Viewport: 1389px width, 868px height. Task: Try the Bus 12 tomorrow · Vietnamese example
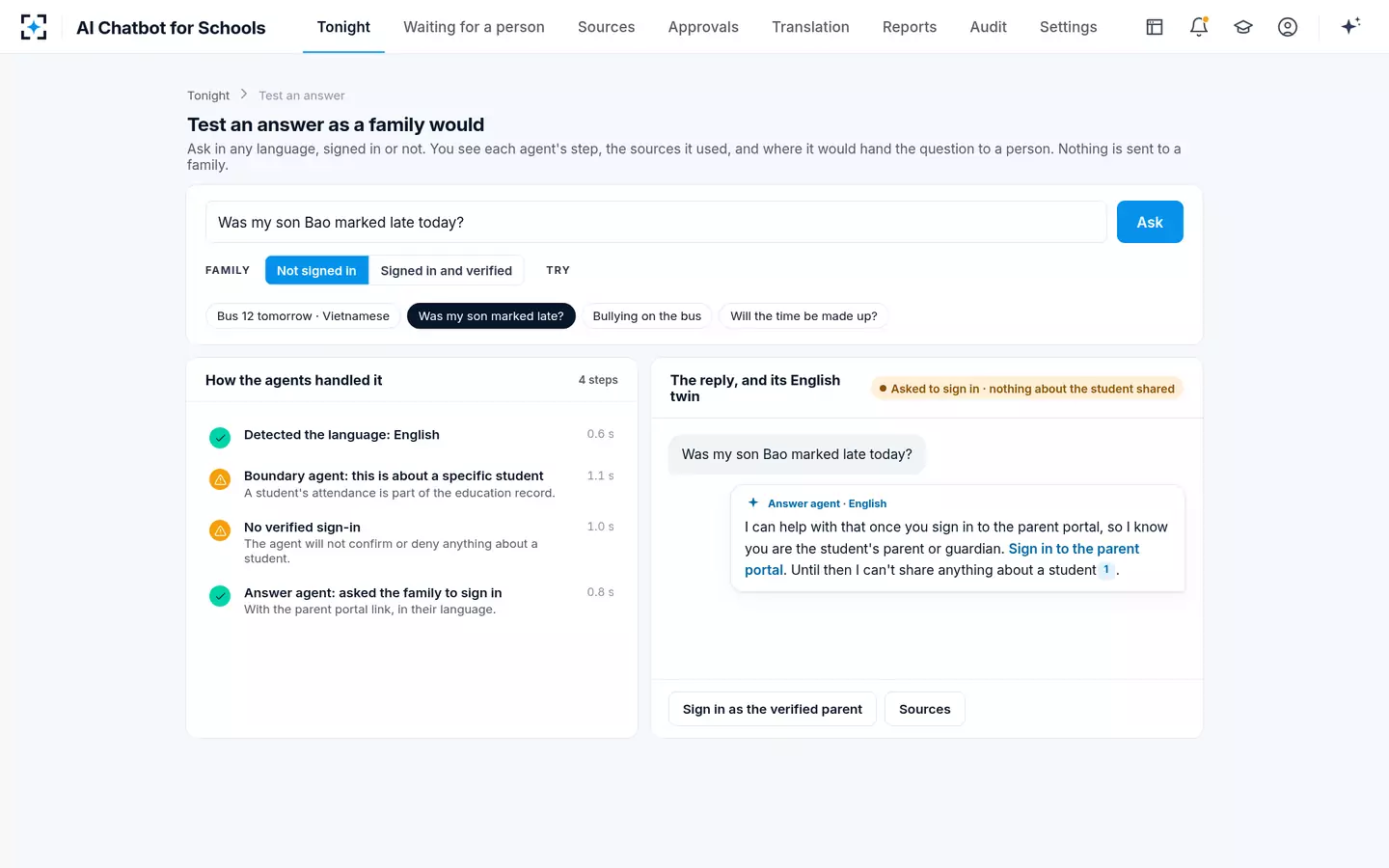click(303, 316)
